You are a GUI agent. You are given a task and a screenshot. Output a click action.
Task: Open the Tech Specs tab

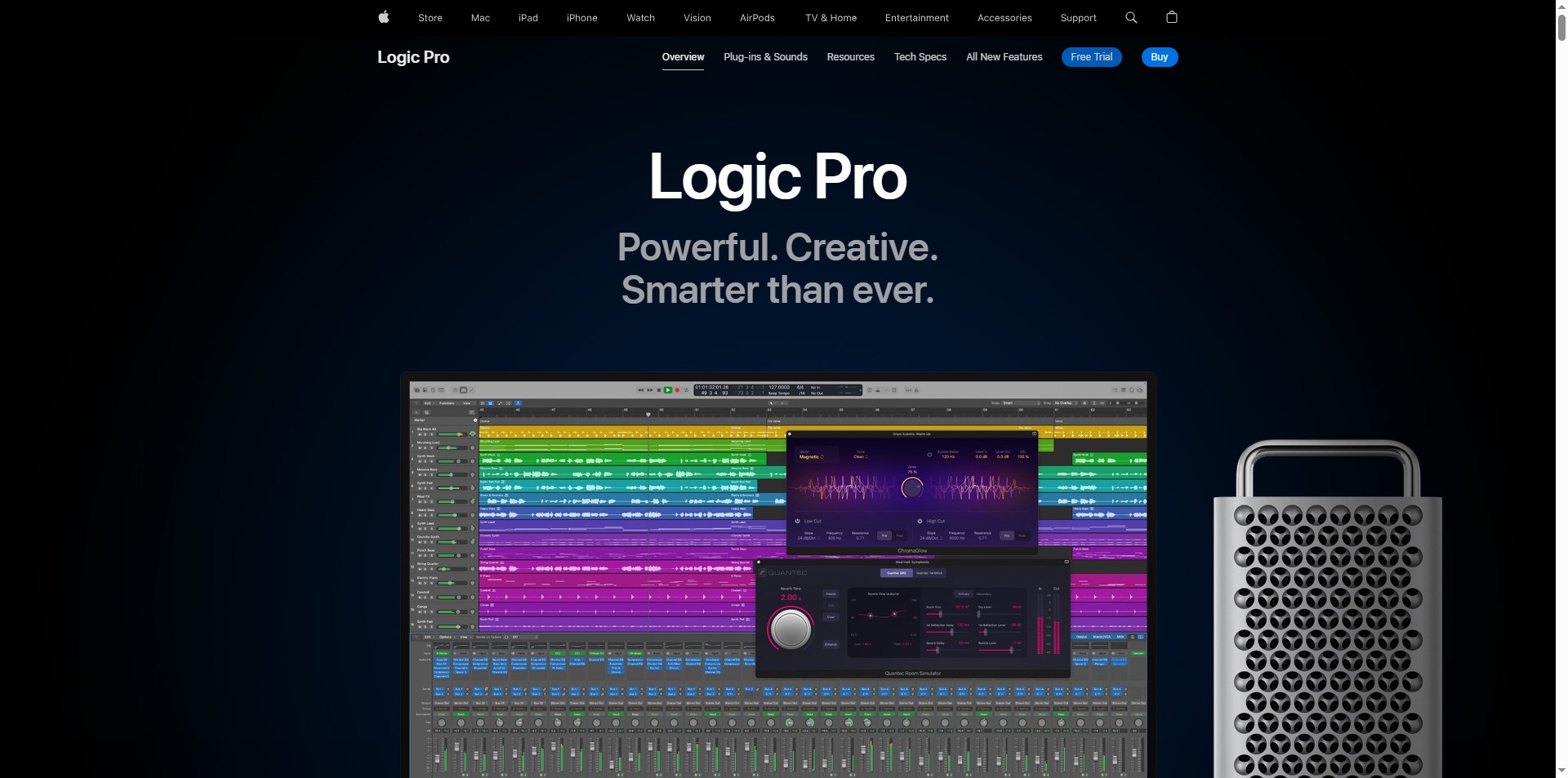[x=920, y=57]
